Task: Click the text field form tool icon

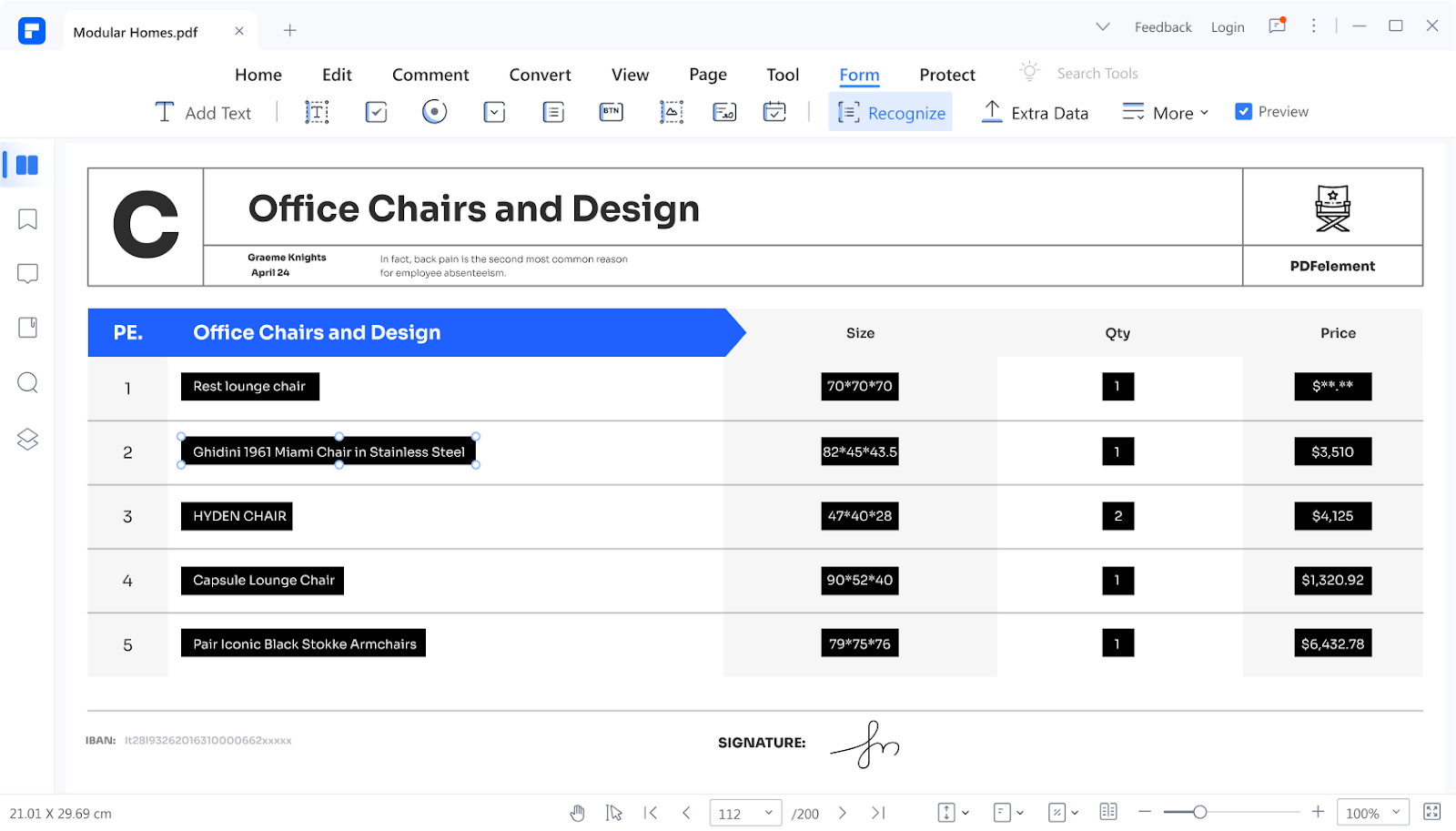Action: 317,112
